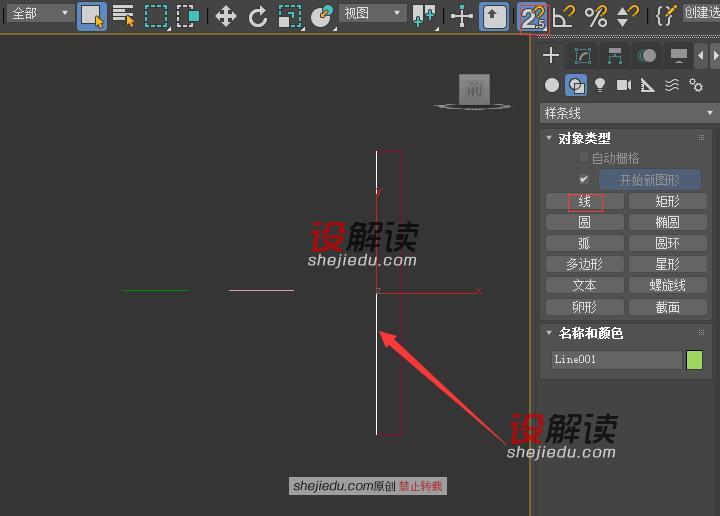Click the 椭圆 button

coord(668,222)
